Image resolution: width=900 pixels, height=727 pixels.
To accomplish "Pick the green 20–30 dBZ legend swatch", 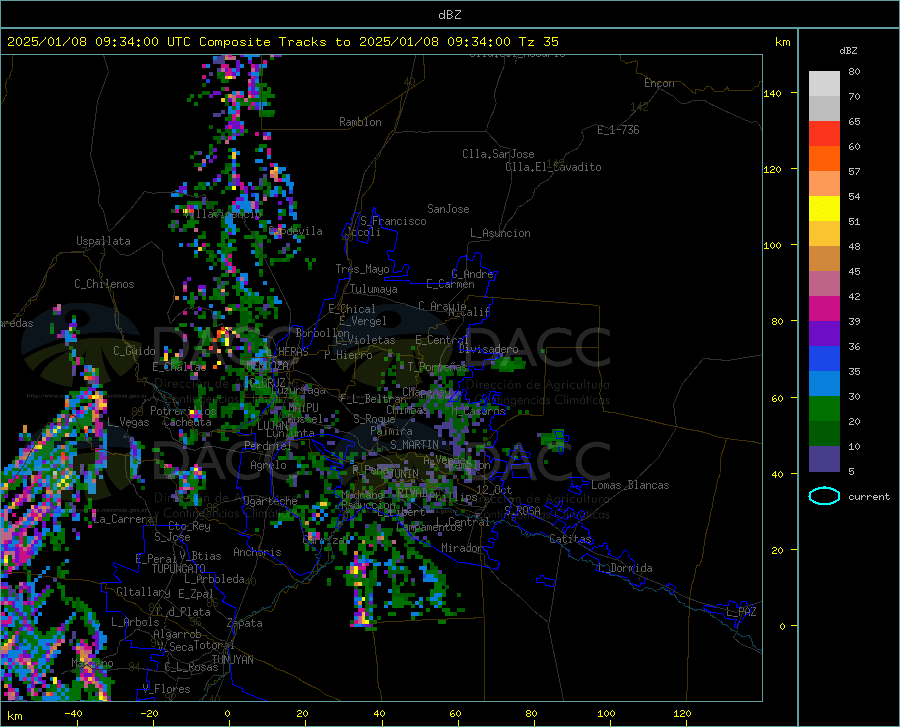I will point(824,409).
